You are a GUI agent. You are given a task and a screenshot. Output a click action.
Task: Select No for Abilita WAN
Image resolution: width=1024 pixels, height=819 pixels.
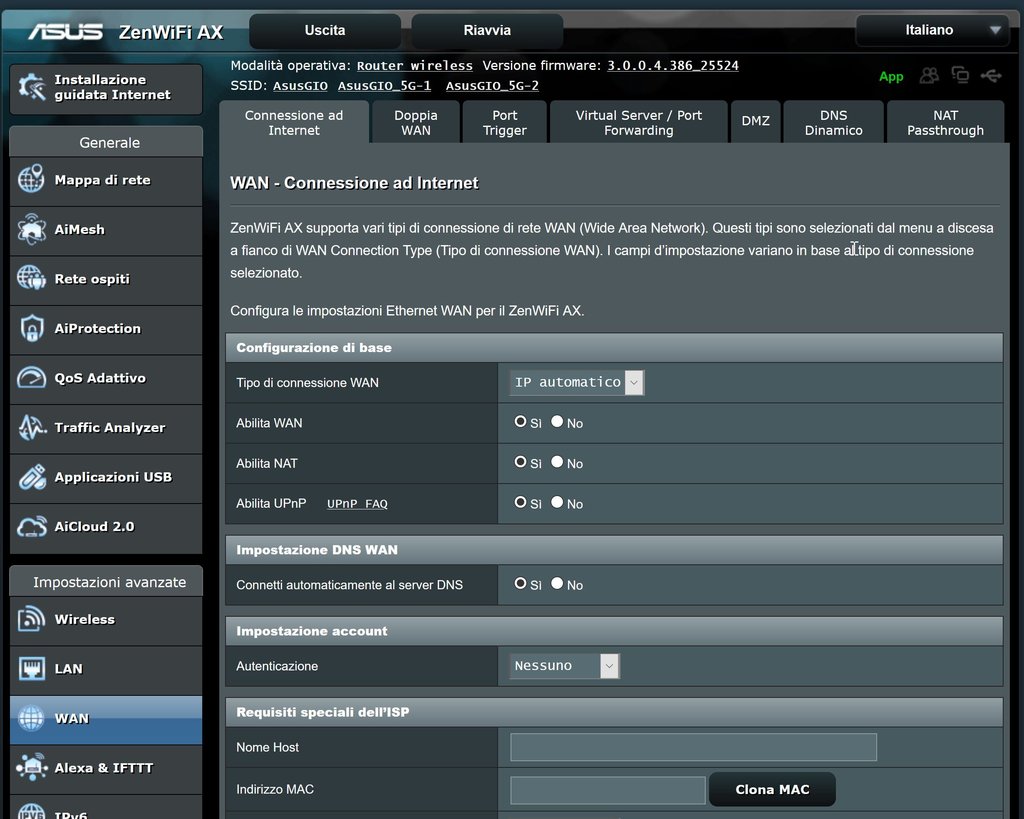[557, 422]
